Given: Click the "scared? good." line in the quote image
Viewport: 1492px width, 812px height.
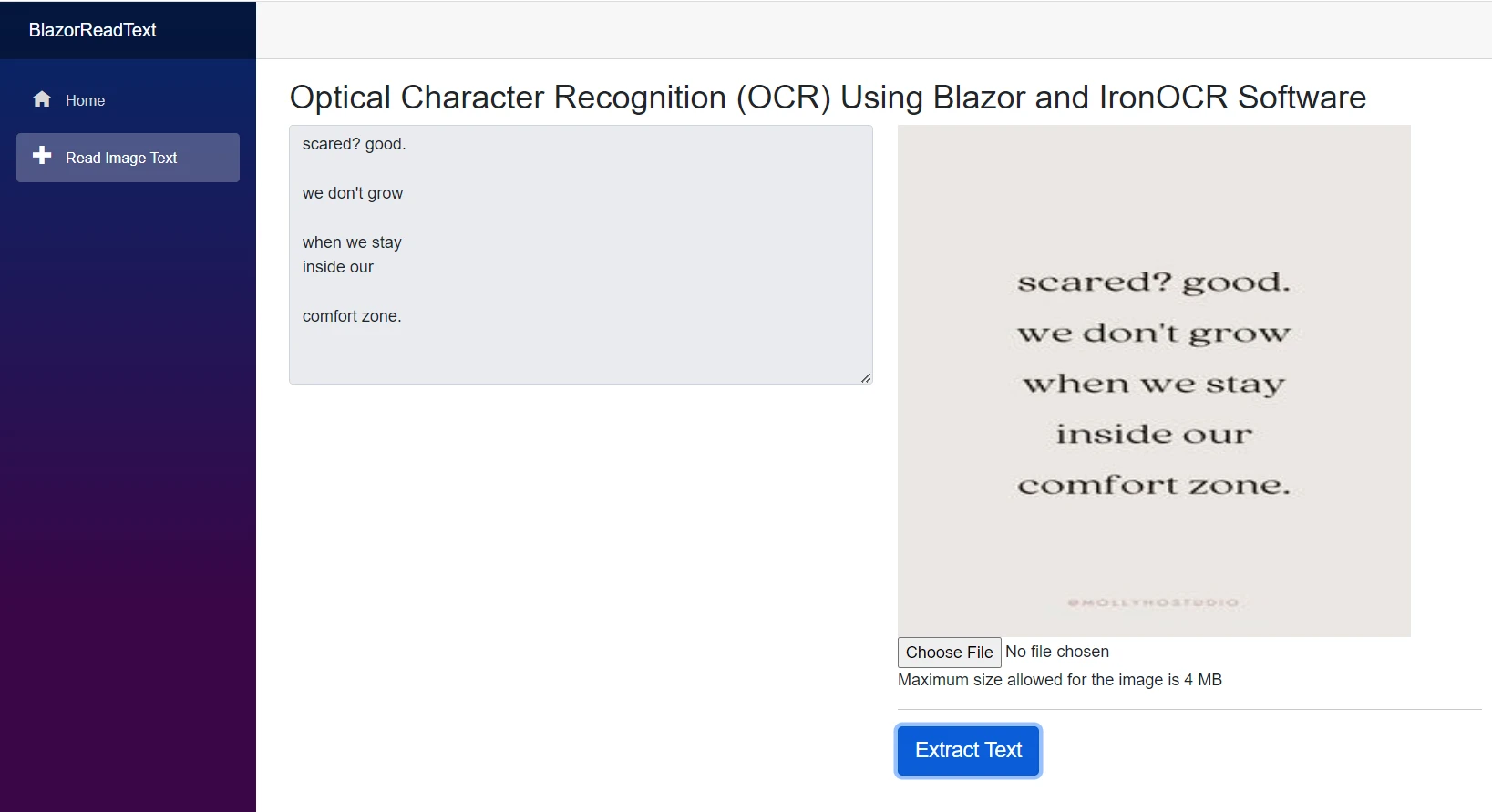Looking at the screenshot, I should pyautogui.click(x=1153, y=283).
